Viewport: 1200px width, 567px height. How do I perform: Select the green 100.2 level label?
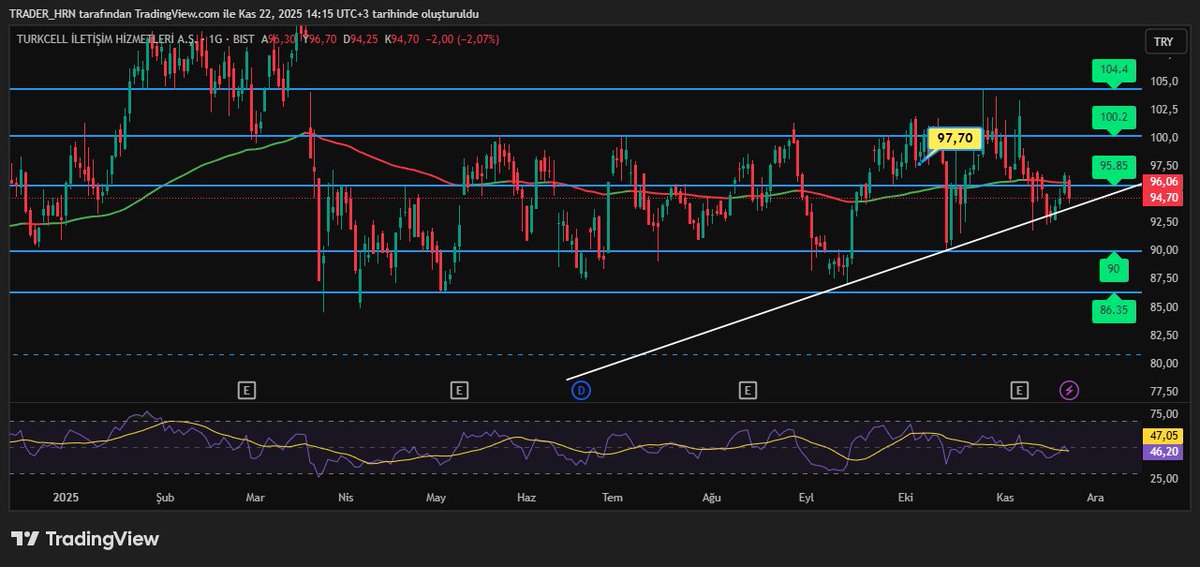[1113, 117]
